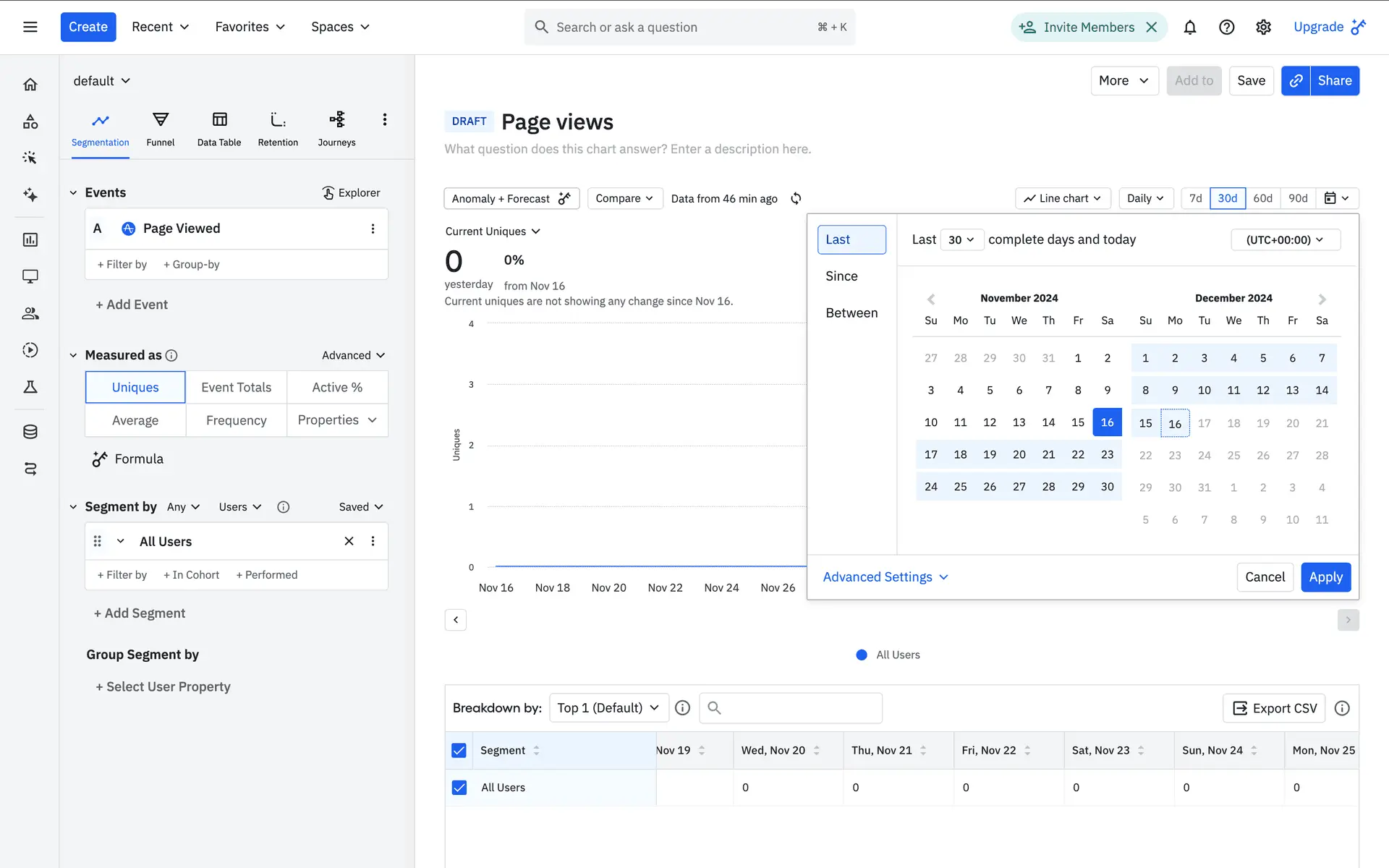Image resolution: width=1389 pixels, height=868 pixels.
Task: Remove the All Users segment
Action: tap(349, 541)
